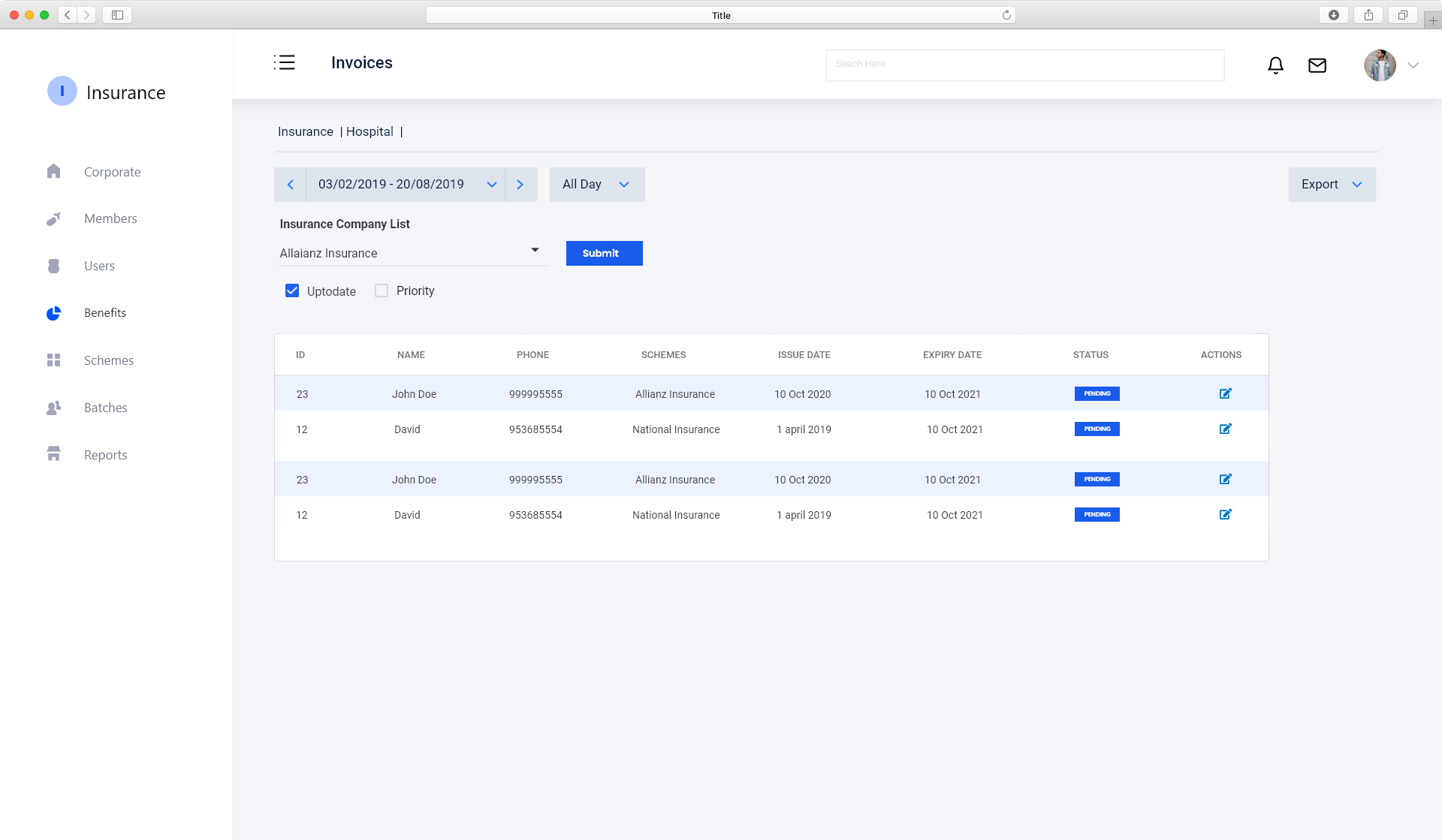Show all tabs overview icon

pyautogui.click(x=1402, y=15)
